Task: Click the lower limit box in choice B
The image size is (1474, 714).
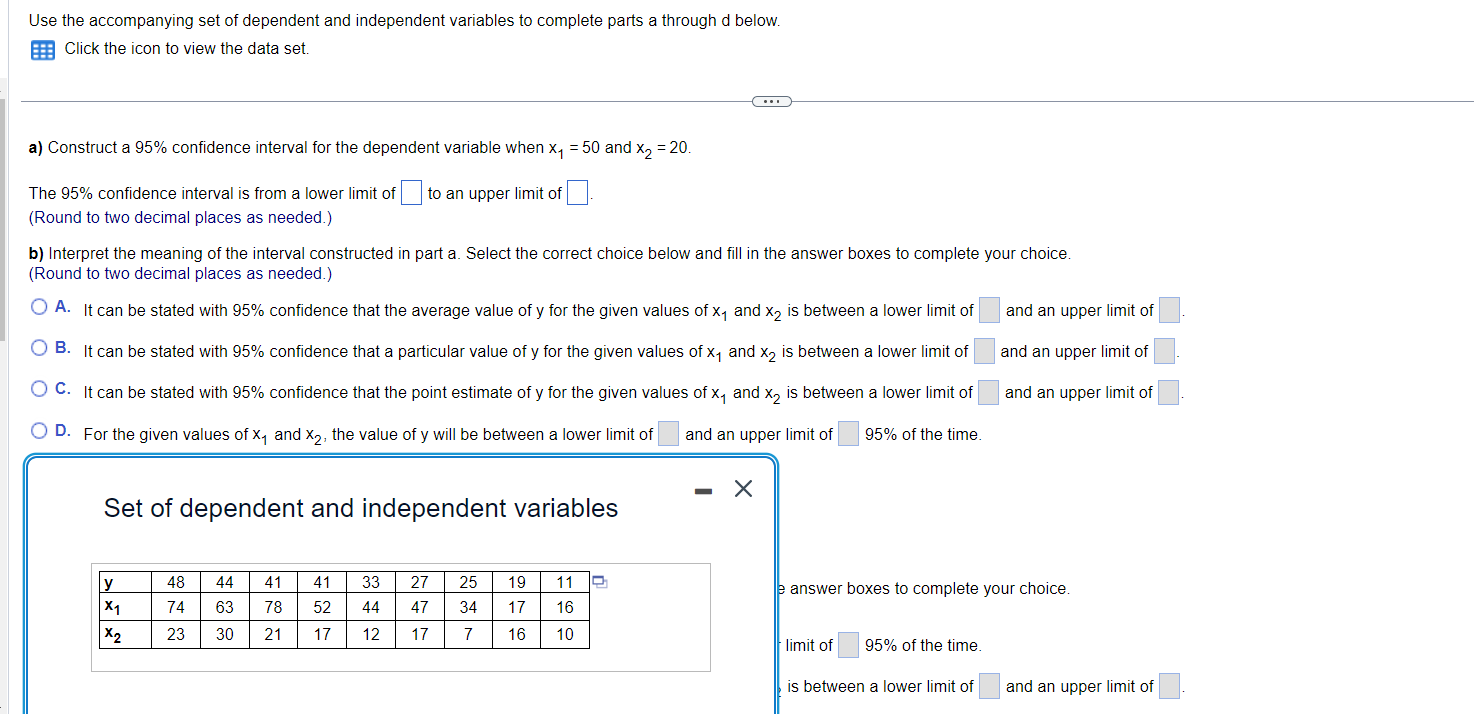Action: pyautogui.click(x=983, y=351)
